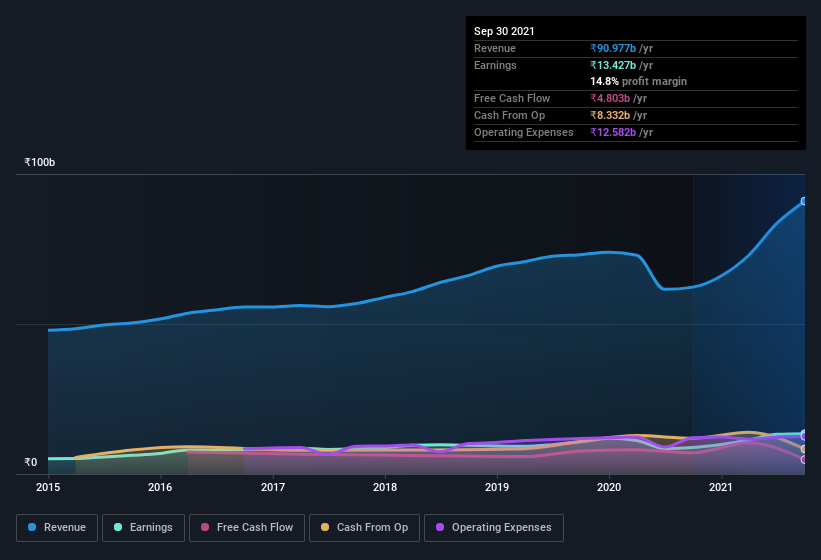Select the 2016 x-axis label

coord(160,487)
